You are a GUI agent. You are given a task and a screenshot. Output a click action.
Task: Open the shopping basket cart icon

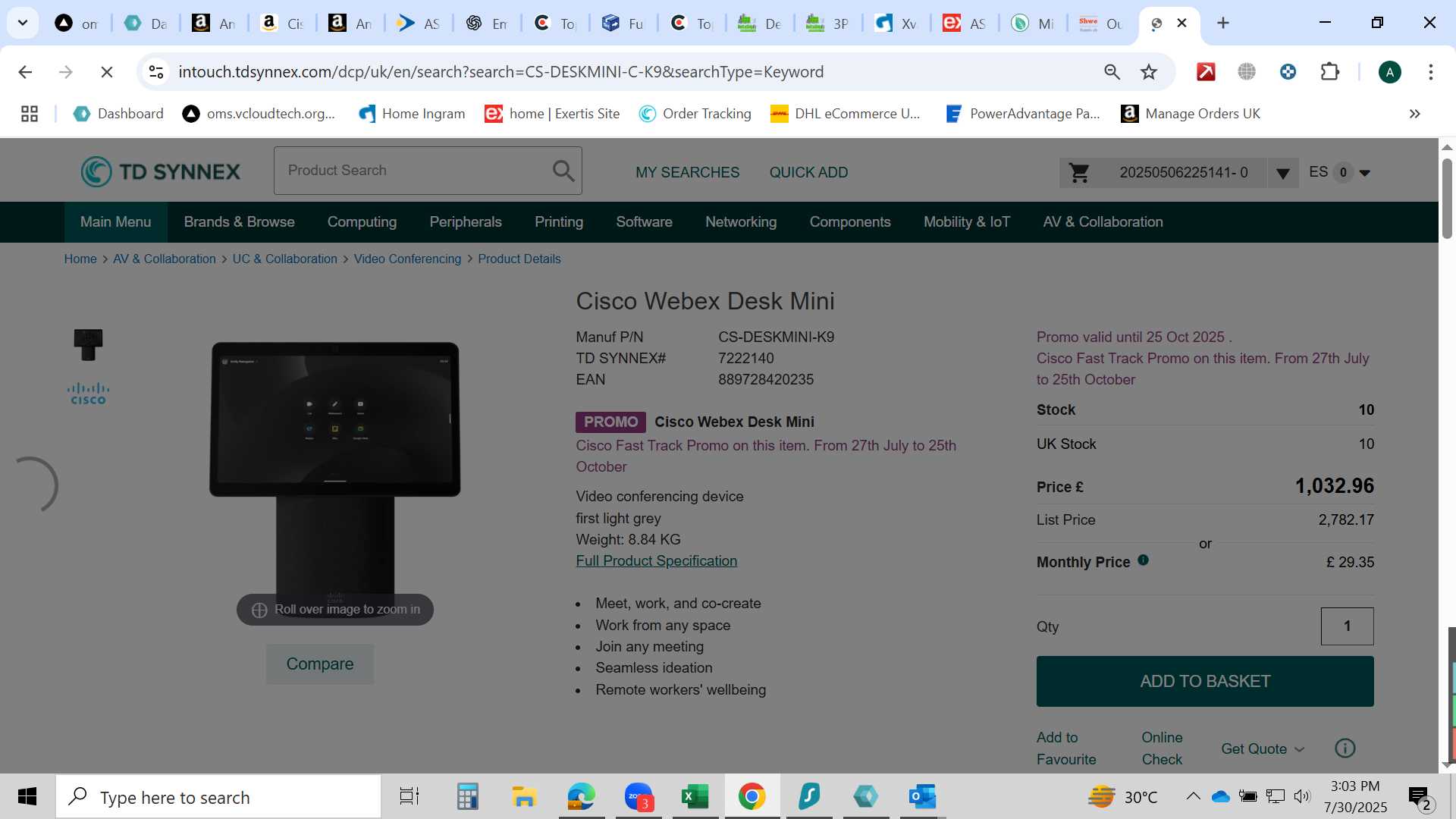pos(1079,173)
